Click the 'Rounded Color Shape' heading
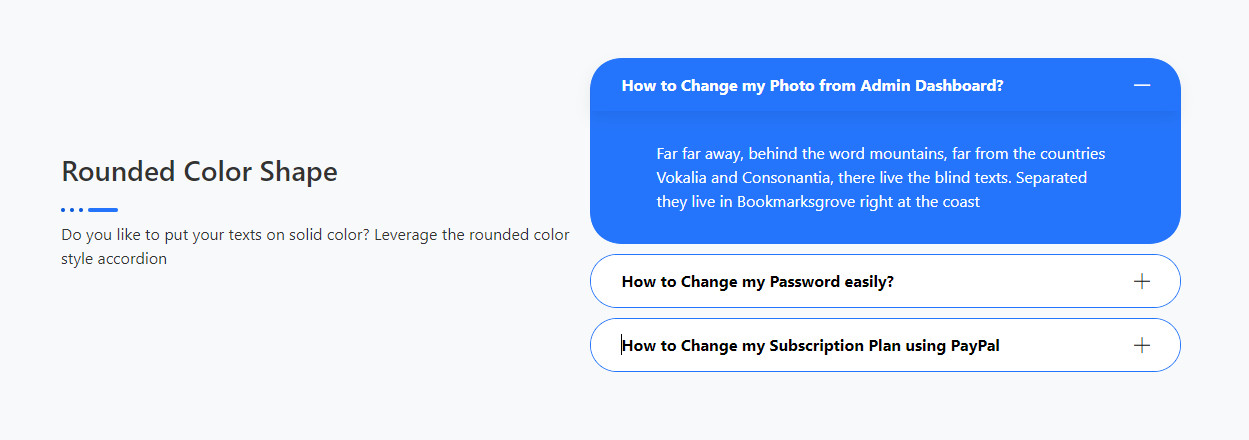The height and width of the screenshot is (440, 1249). point(199,172)
